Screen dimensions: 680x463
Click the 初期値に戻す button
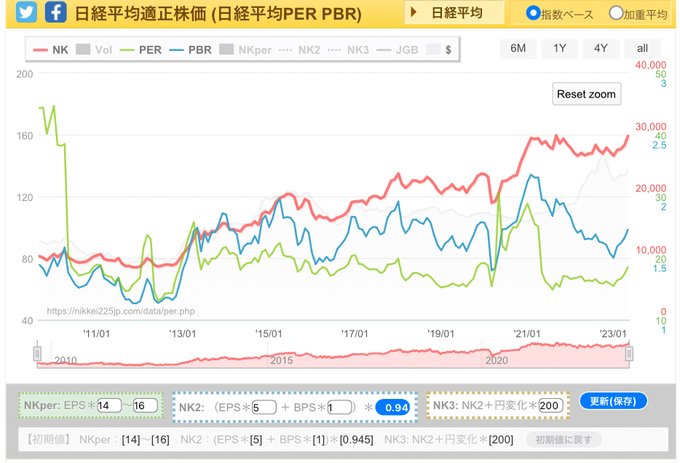pyautogui.click(x=563, y=440)
